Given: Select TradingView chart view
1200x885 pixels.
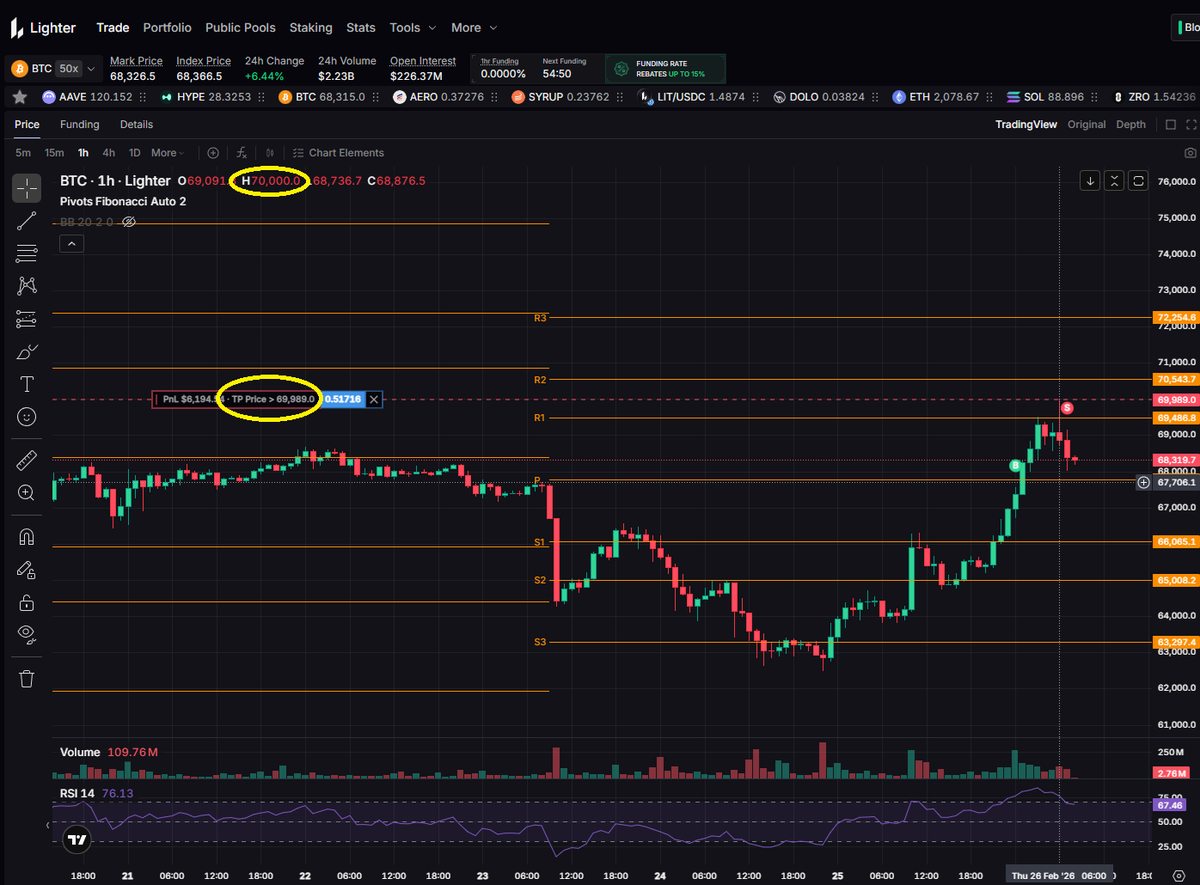Looking at the screenshot, I should pos(1026,125).
